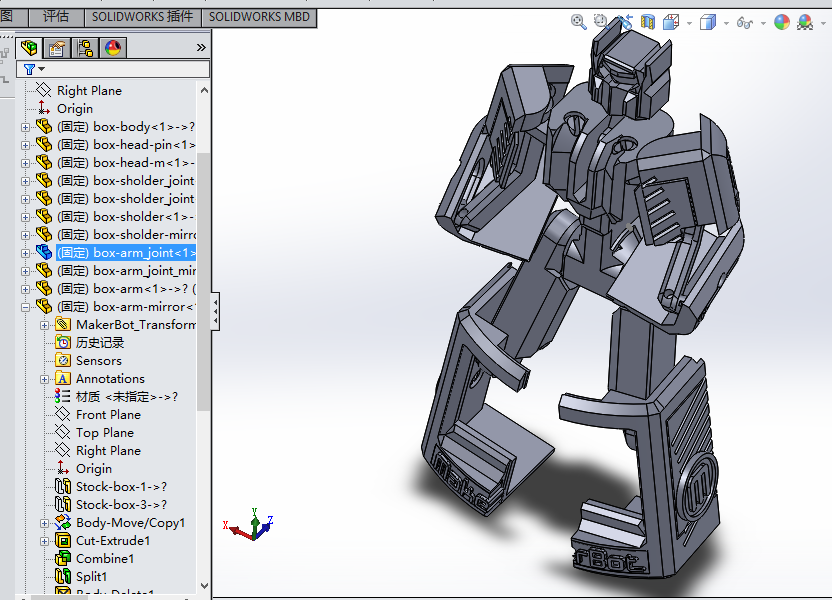
Task: Select the Cut-Extrude1 feature
Action: 112,541
